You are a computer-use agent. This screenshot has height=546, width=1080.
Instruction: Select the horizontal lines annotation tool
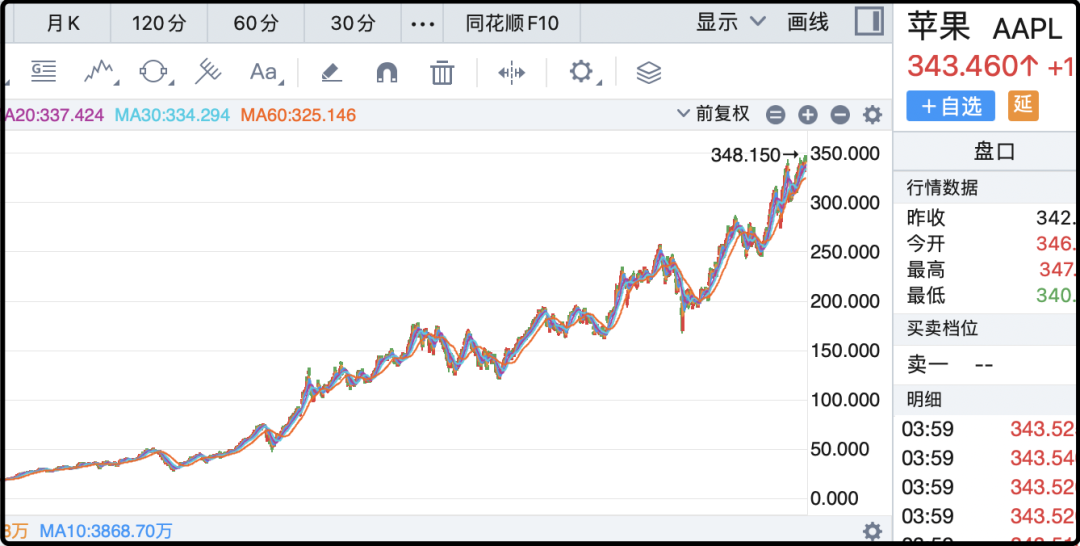click(44, 72)
